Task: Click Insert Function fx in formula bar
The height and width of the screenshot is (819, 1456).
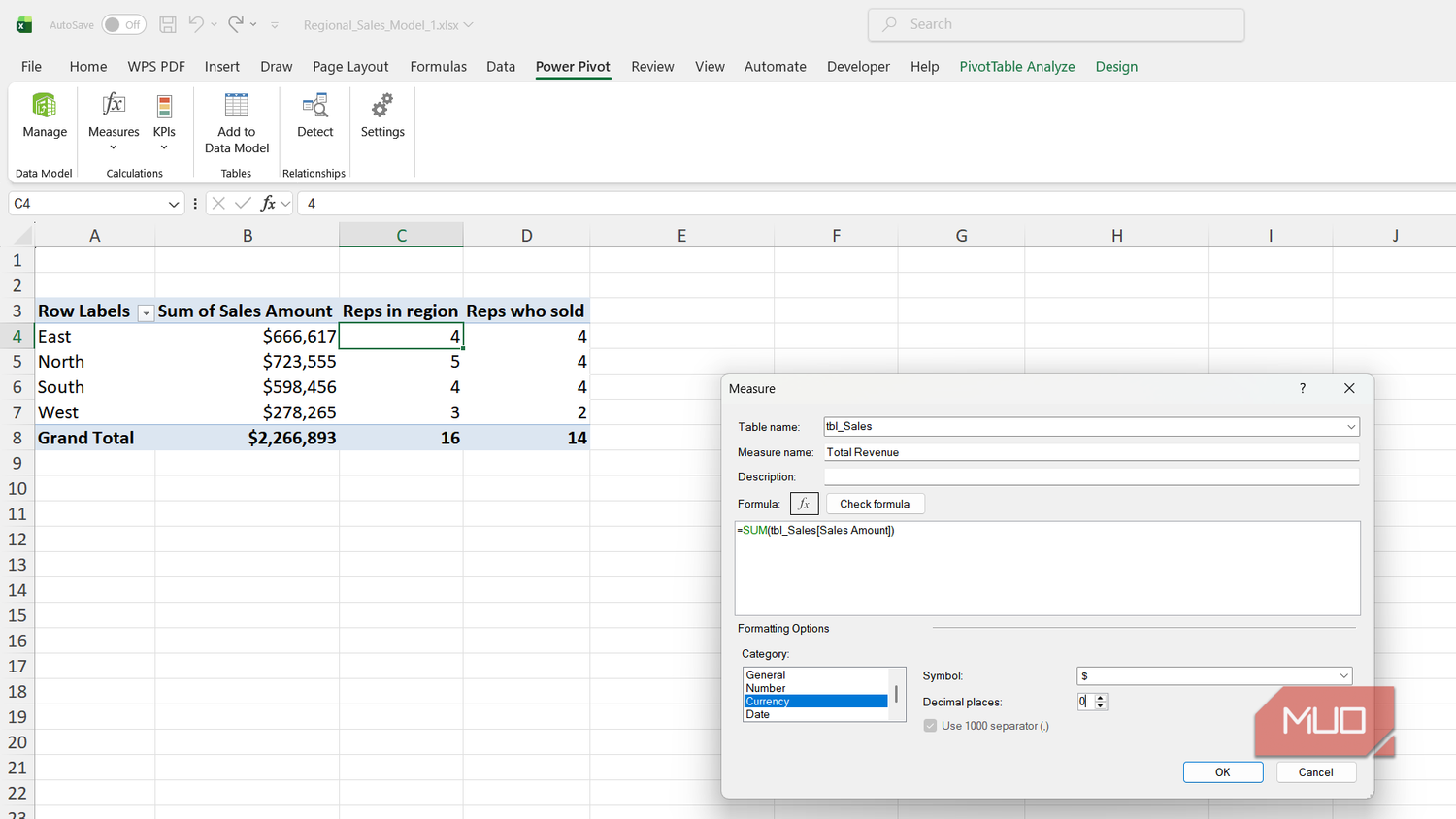Action: point(269,203)
